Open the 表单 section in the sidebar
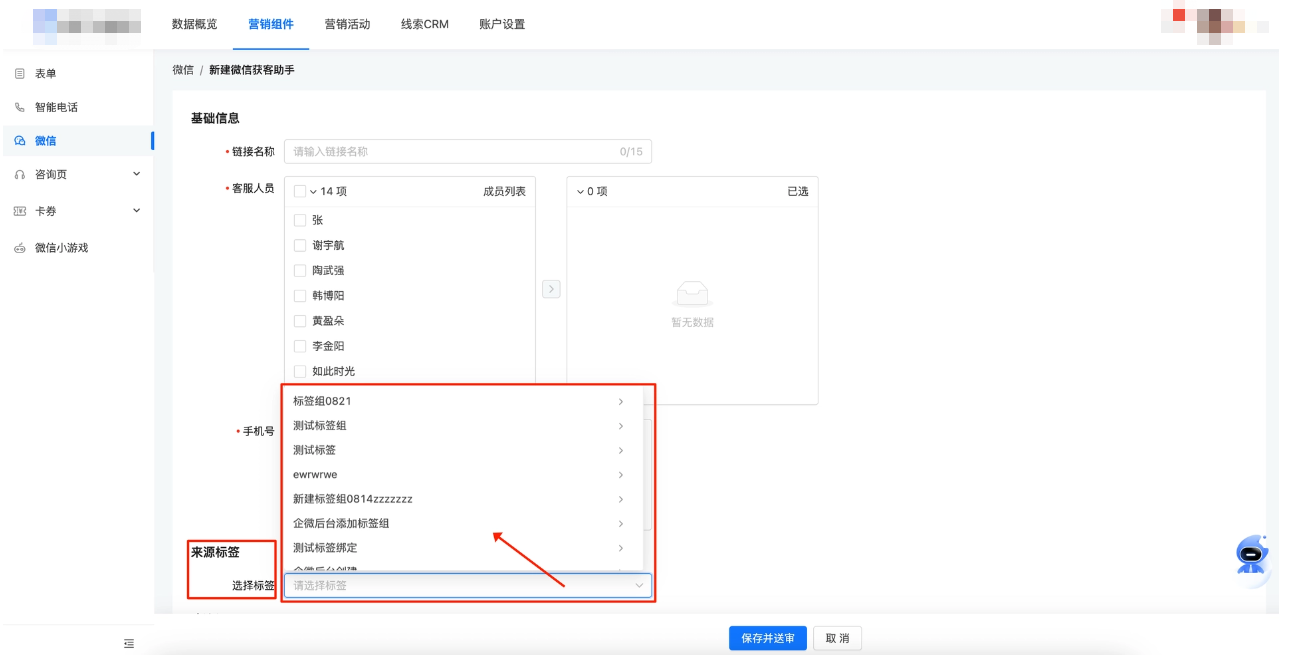Viewport: 1293px width, 663px height. pos(45,72)
